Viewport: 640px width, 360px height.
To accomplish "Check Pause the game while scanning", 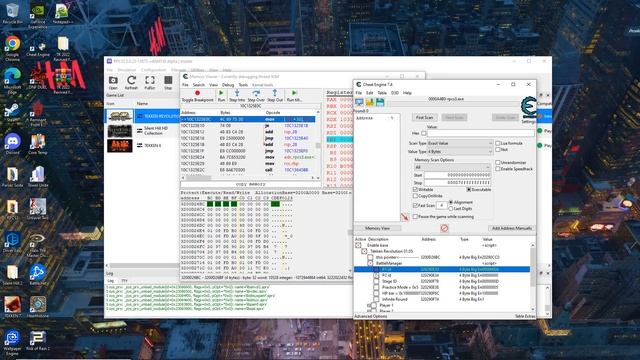I will pos(415,217).
